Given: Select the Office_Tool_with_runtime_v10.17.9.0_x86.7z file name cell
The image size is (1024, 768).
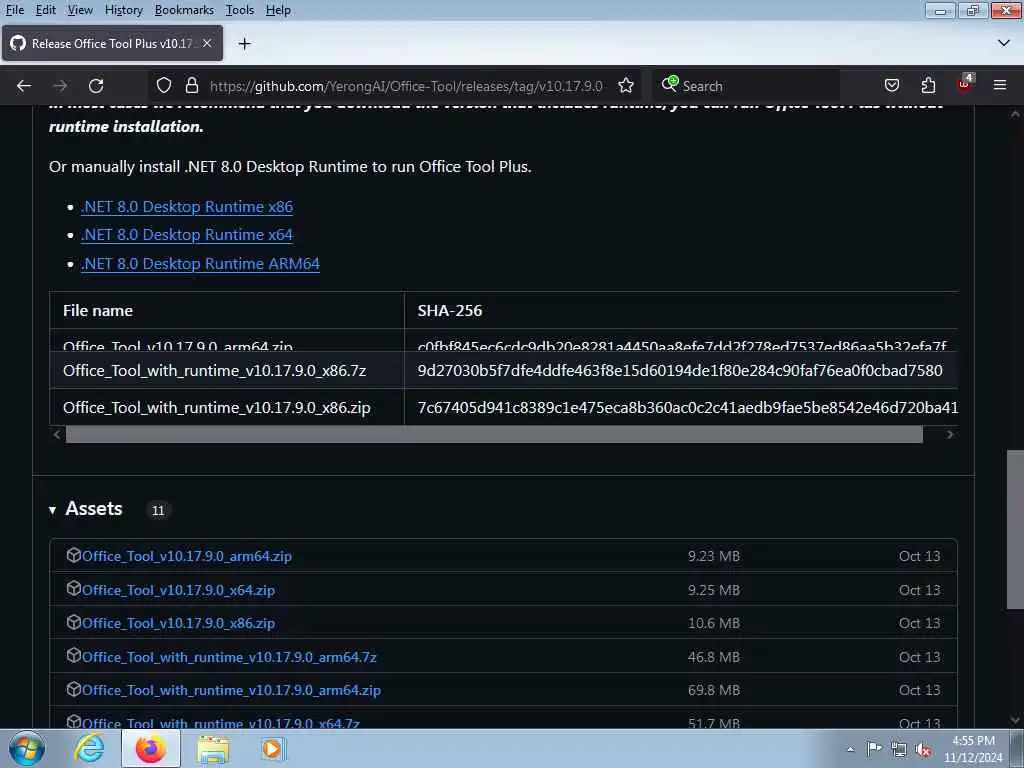Looking at the screenshot, I should coord(227,370).
